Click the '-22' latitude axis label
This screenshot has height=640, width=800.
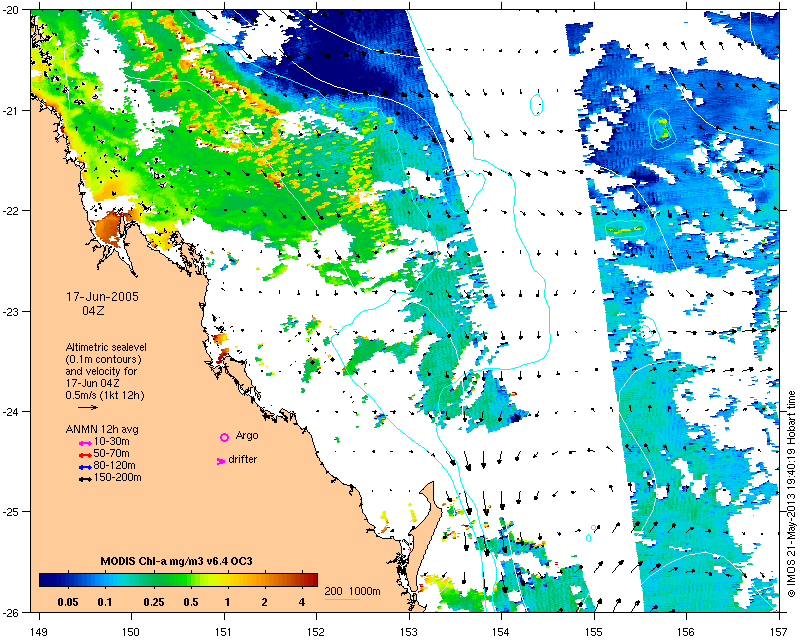11,211
